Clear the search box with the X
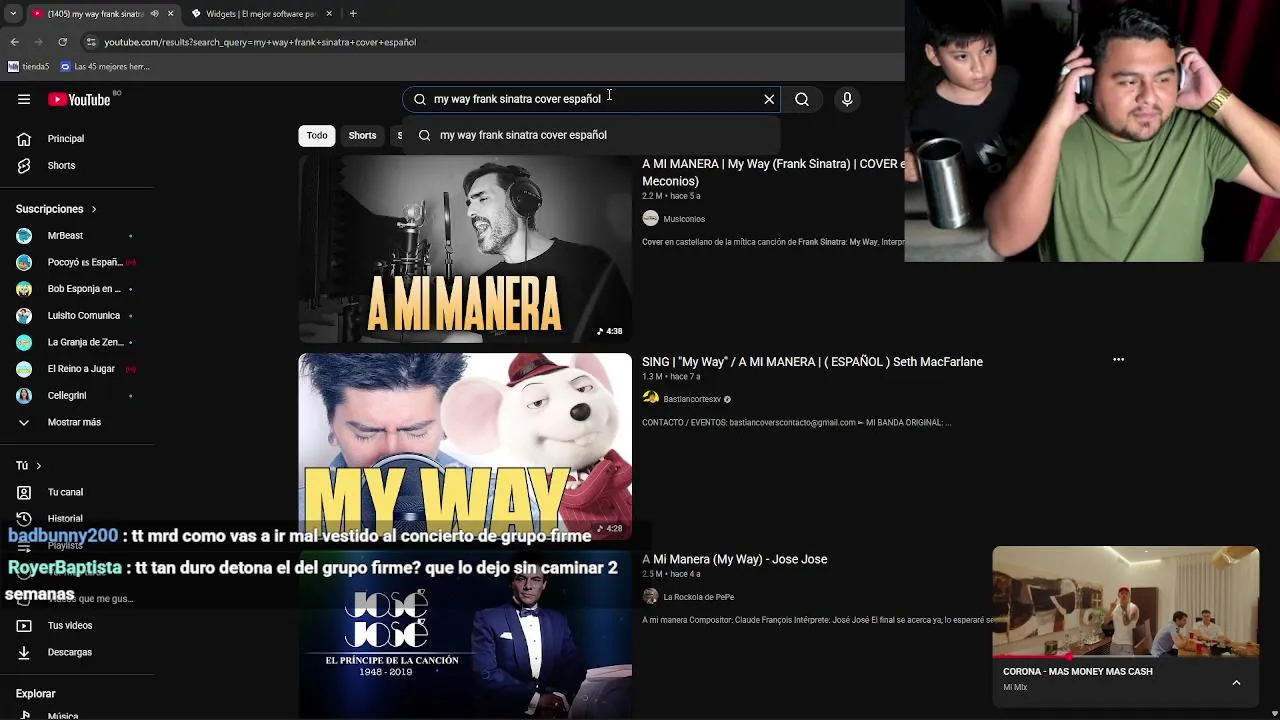The image size is (1280, 720). [x=769, y=99]
